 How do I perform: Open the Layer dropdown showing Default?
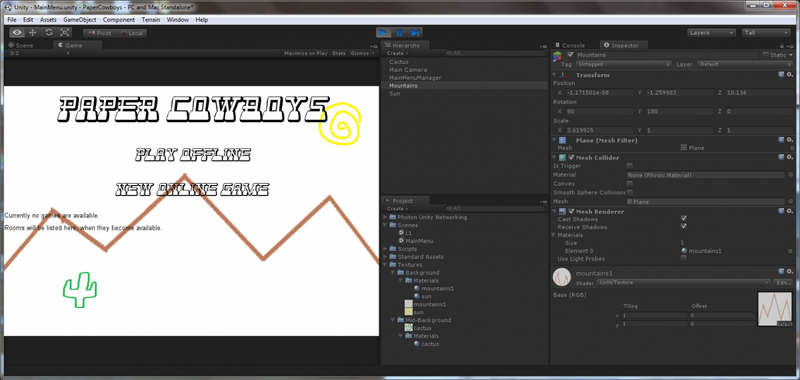click(x=744, y=64)
